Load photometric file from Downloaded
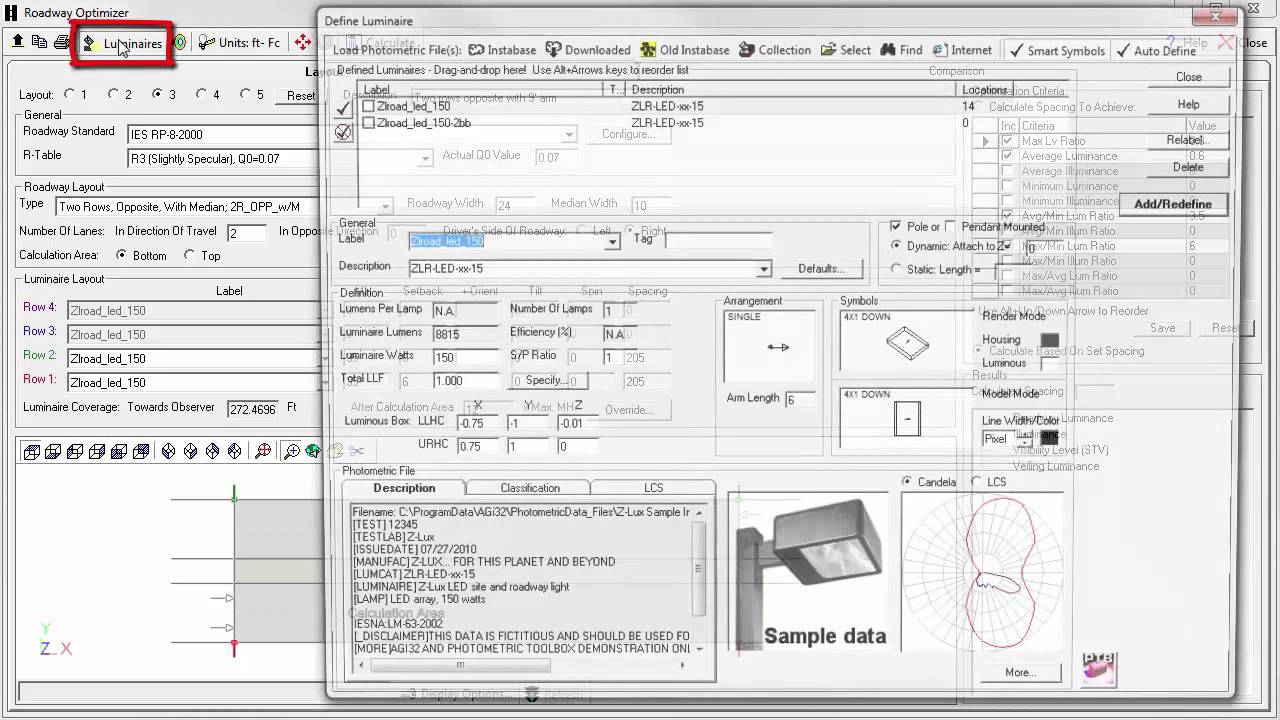Image resolution: width=1280 pixels, height=720 pixels. pyautogui.click(x=588, y=50)
